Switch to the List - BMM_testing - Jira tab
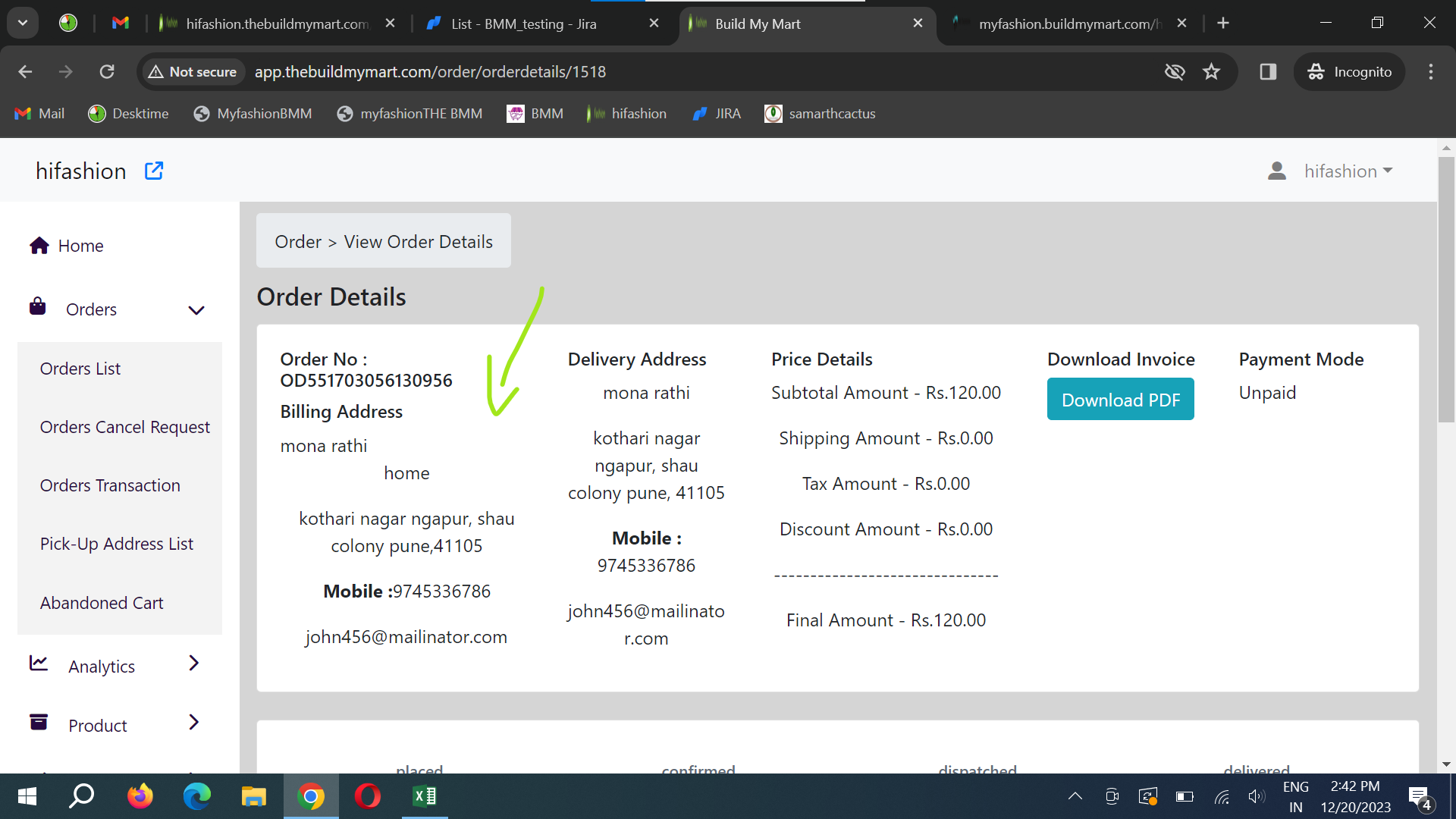 [523, 24]
